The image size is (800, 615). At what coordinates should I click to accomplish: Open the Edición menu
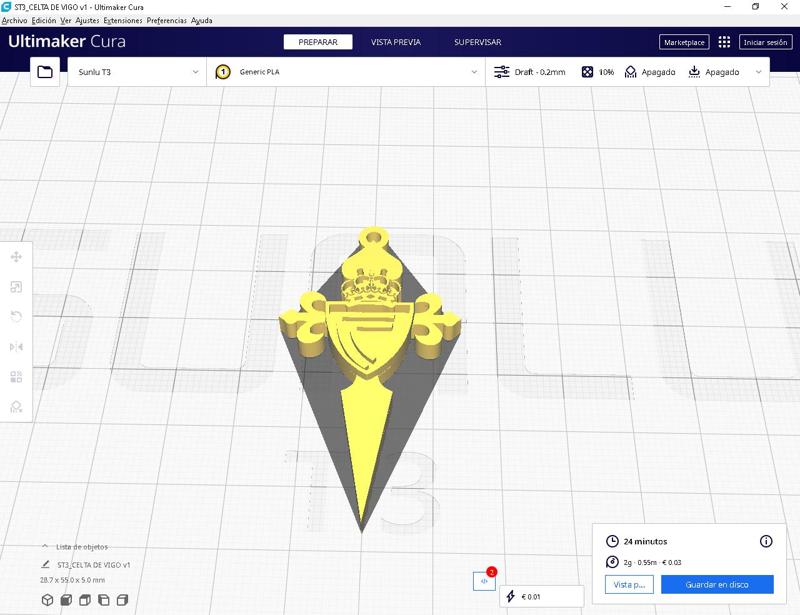[x=44, y=20]
